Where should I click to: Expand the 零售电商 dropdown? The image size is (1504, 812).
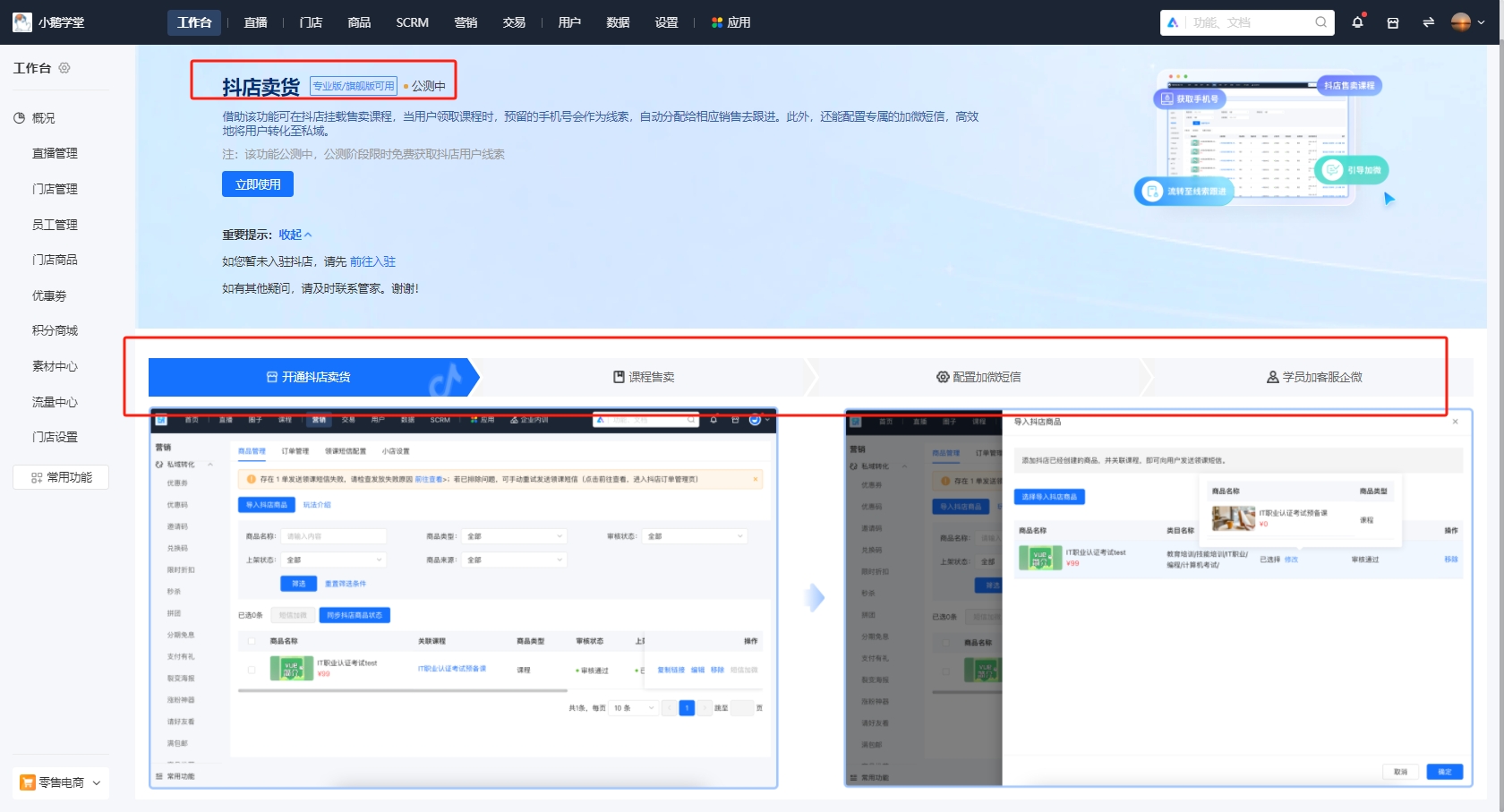(x=95, y=782)
